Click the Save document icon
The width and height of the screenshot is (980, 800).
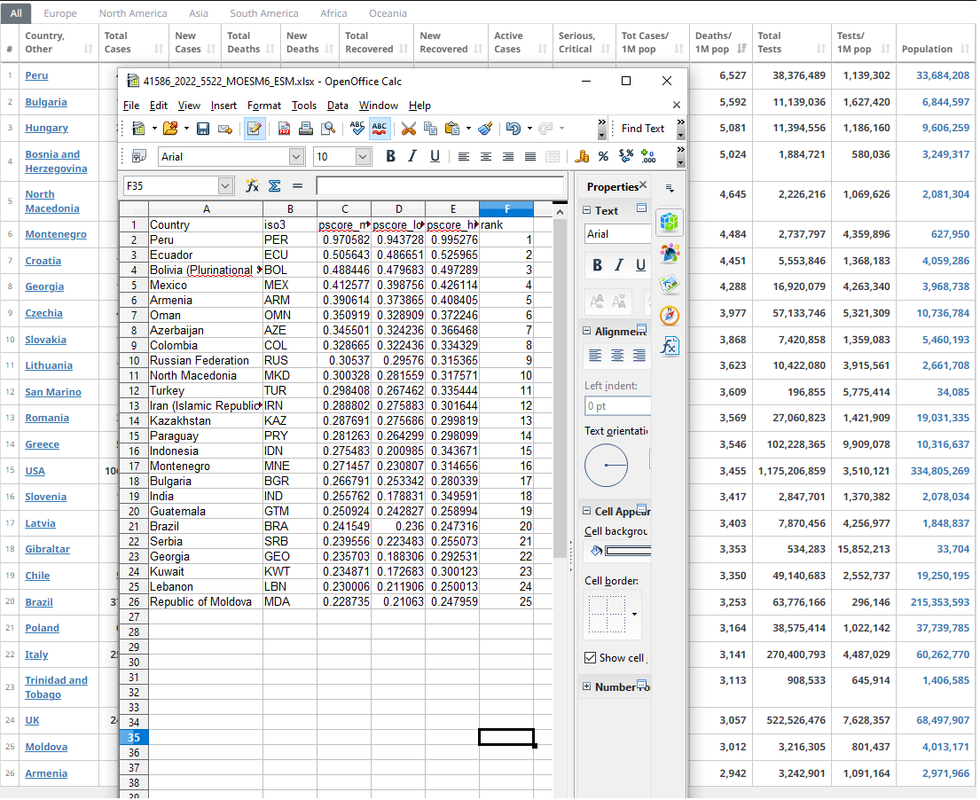pyautogui.click(x=203, y=129)
